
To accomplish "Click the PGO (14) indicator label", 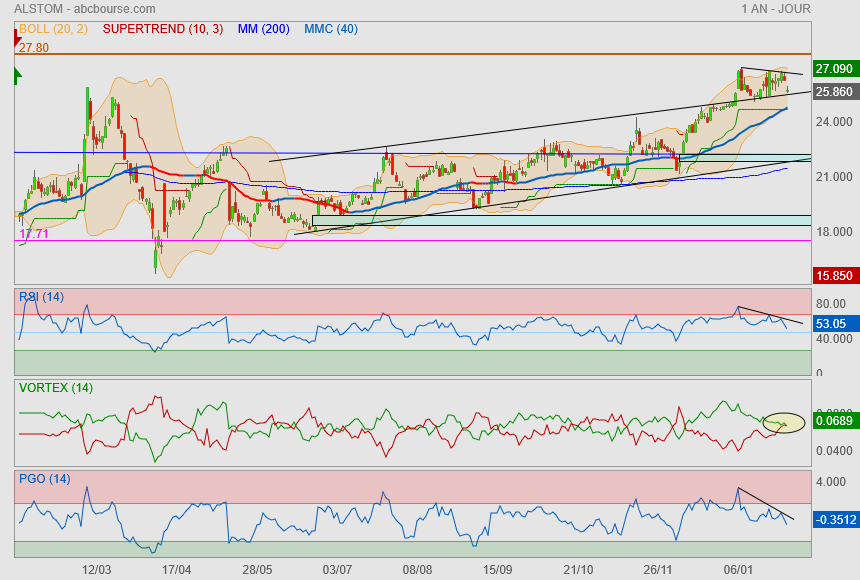I will [44, 478].
